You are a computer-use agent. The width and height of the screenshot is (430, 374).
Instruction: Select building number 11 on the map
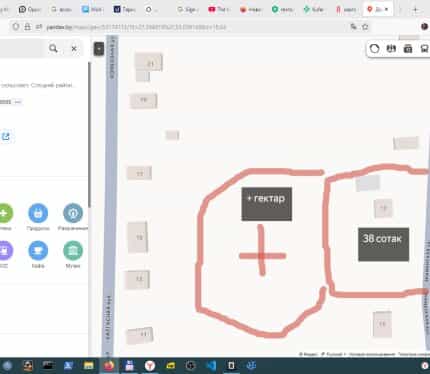pyautogui.click(x=140, y=335)
